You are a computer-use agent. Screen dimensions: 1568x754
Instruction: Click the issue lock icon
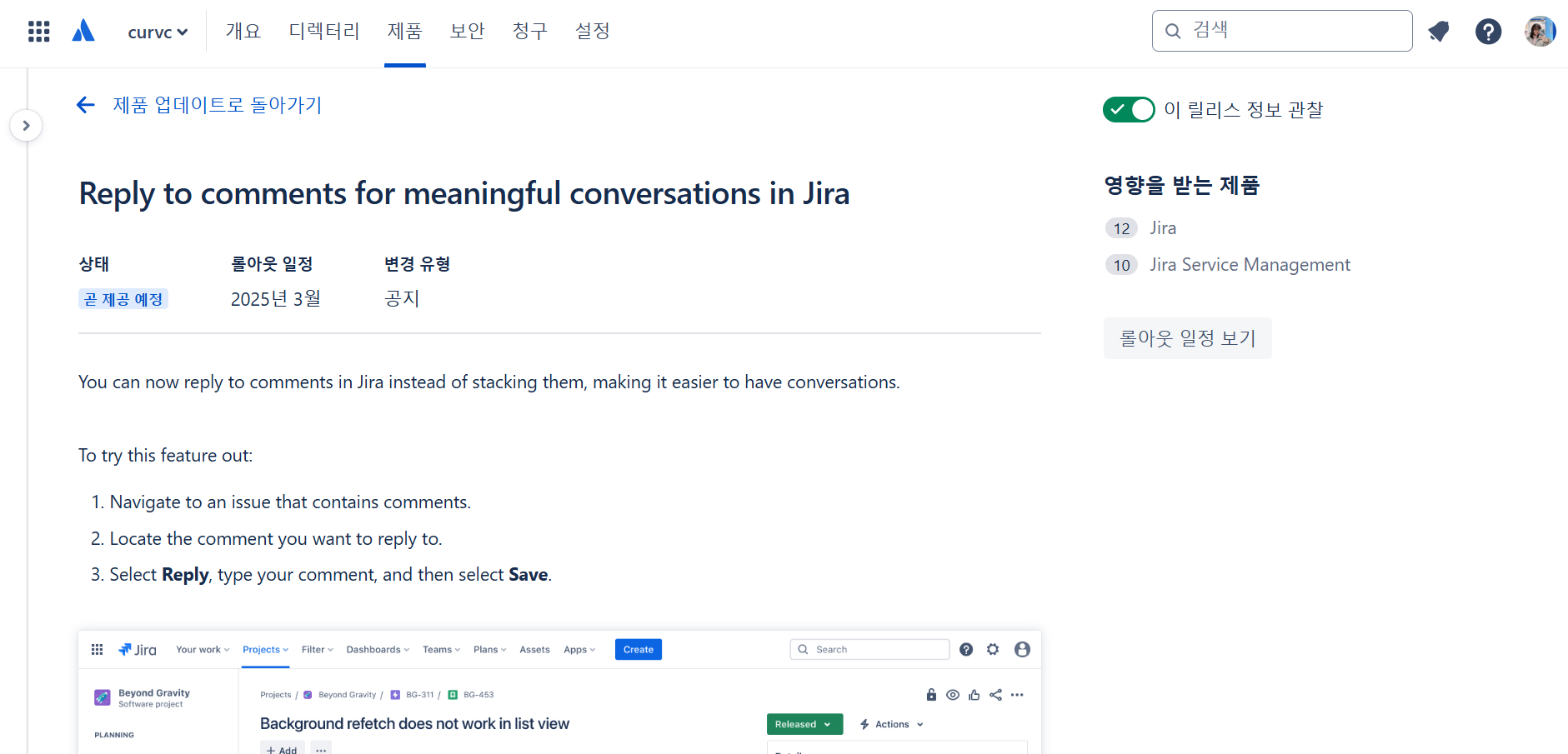click(931, 695)
